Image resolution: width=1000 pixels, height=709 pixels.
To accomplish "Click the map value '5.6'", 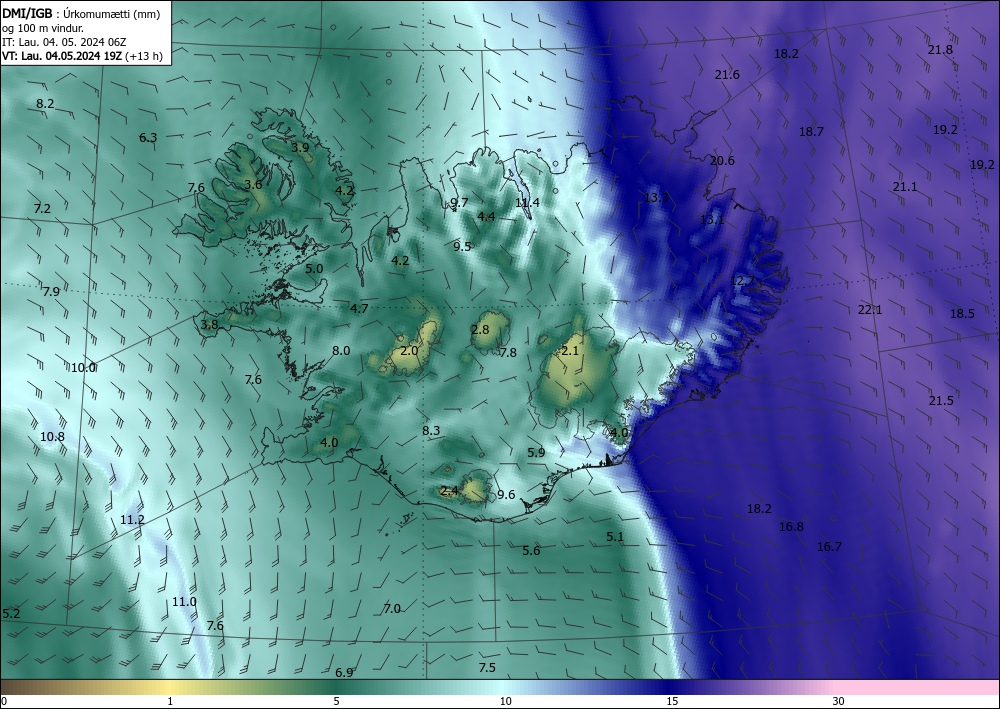I will (531, 550).
